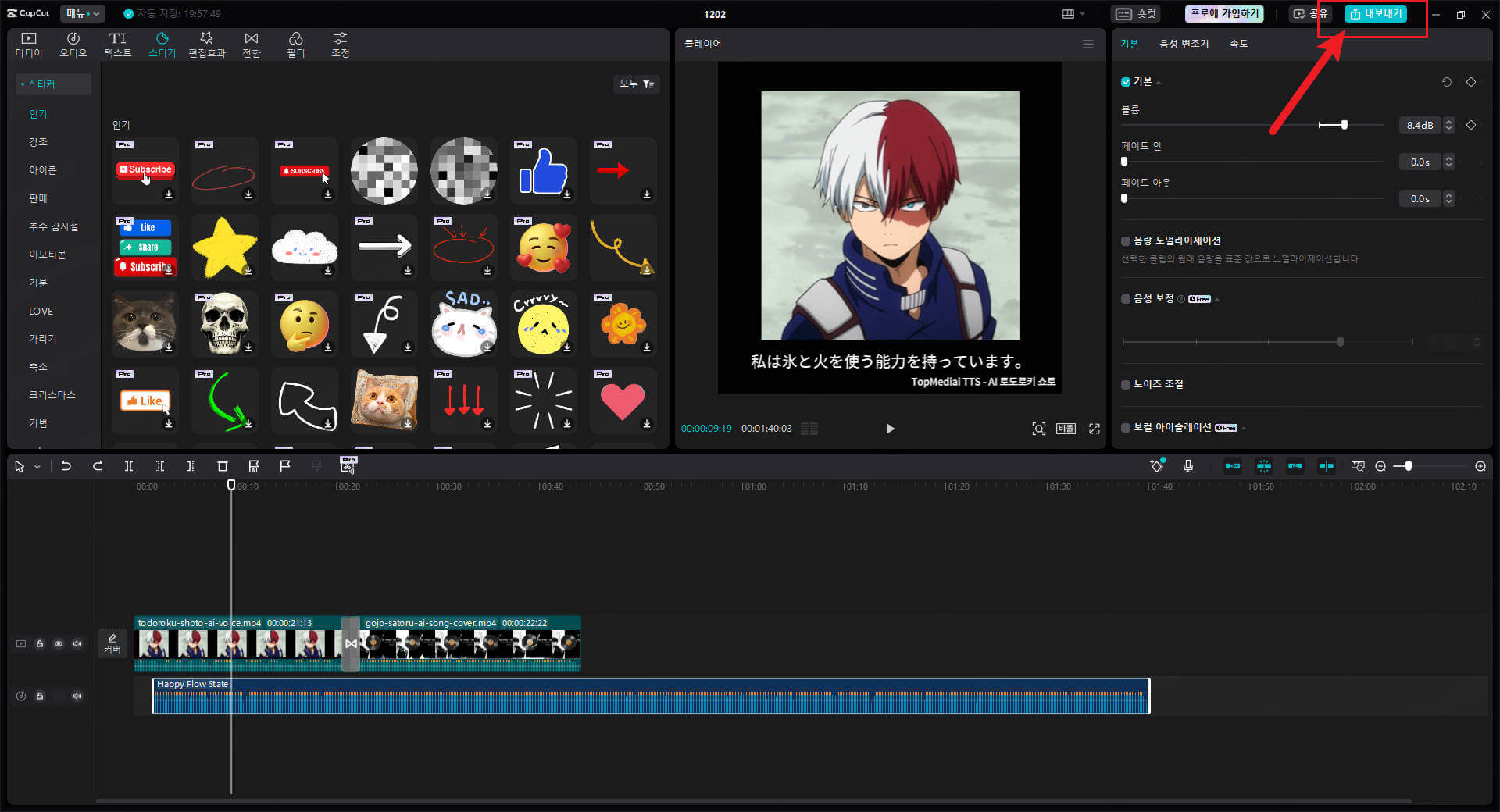
Task: Zoom out the timeline with minus icon
Action: [1380, 466]
